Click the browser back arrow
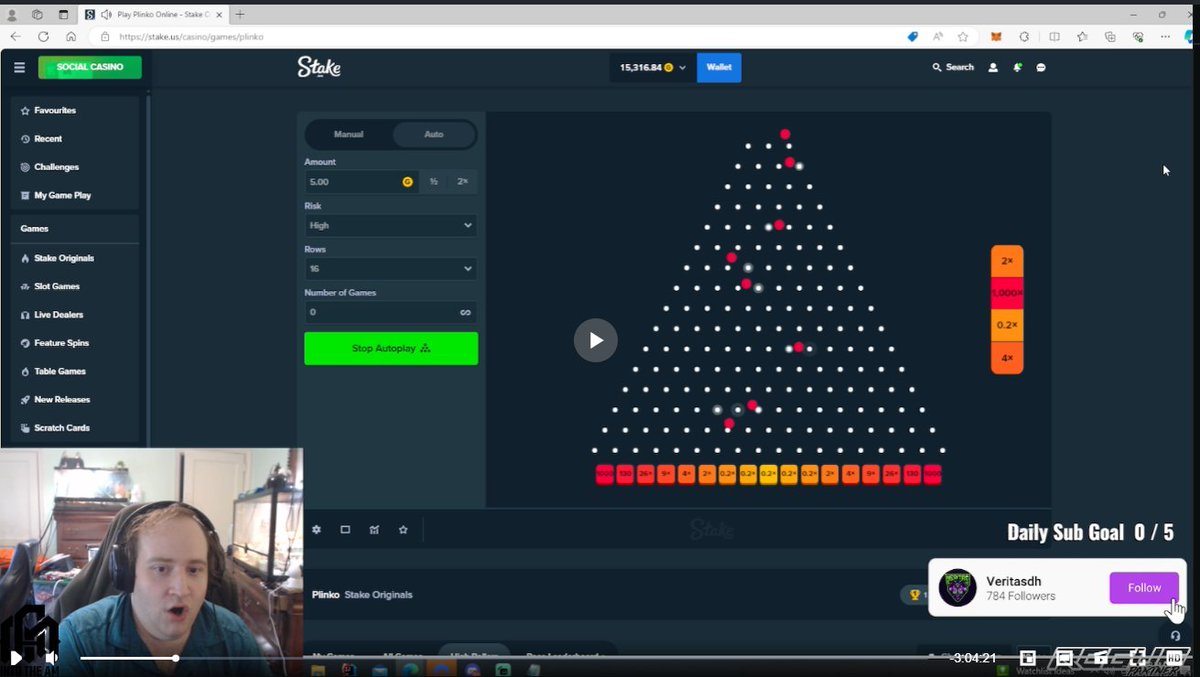 16,36
